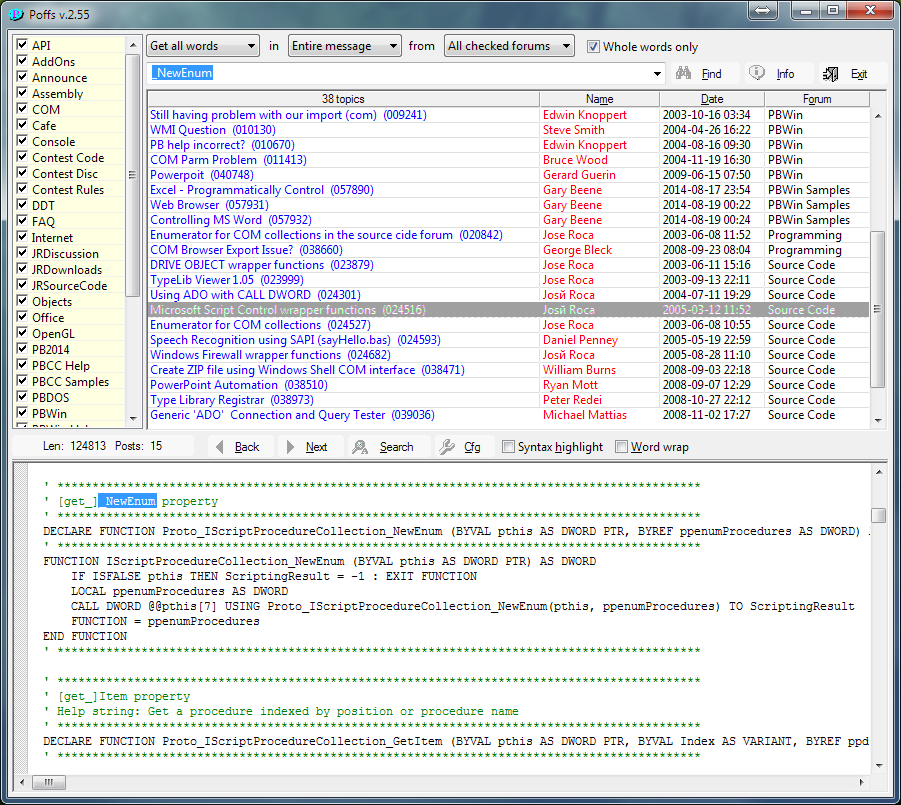Uncheck the OpenGL forum checkbox
This screenshot has width=901, height=805.
tap(22, 333)
